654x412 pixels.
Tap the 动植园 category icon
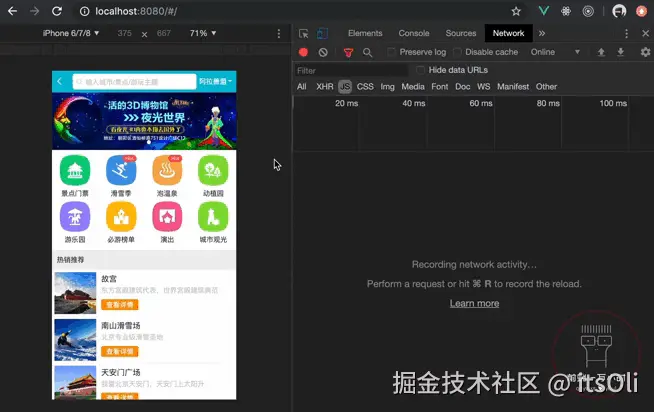(213, 170)
